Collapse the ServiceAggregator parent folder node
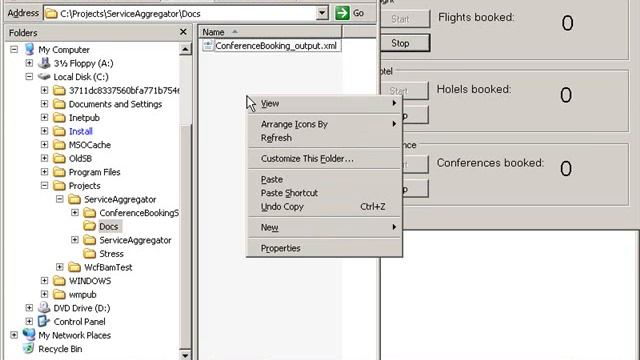 [60, 199]
